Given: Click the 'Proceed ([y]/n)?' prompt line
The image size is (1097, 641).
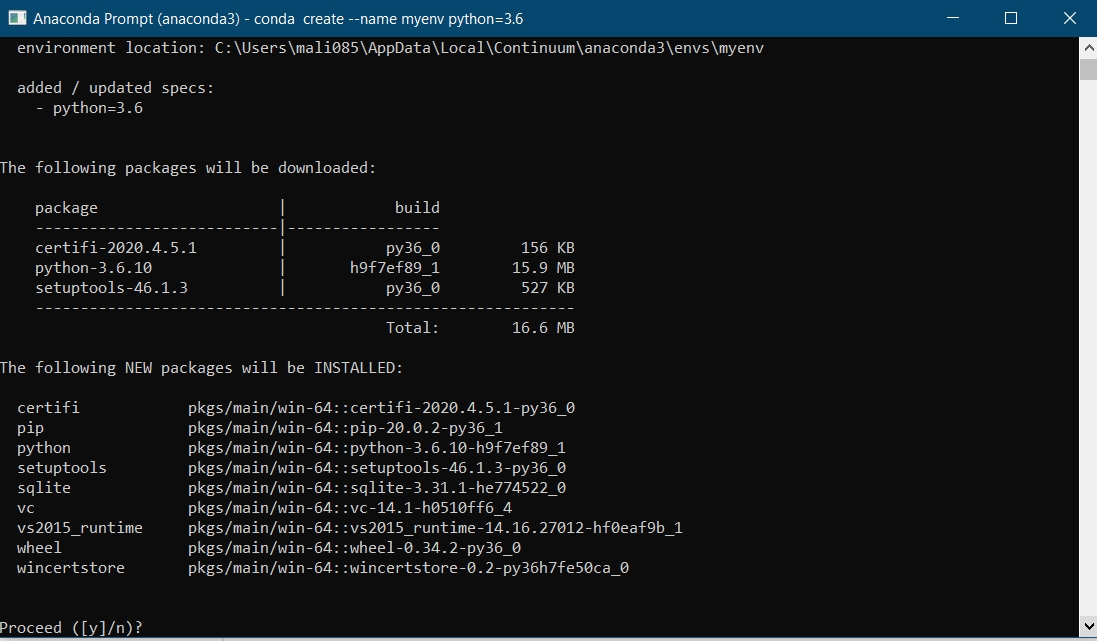Looking at the screenshot, I should coord(71,628).
